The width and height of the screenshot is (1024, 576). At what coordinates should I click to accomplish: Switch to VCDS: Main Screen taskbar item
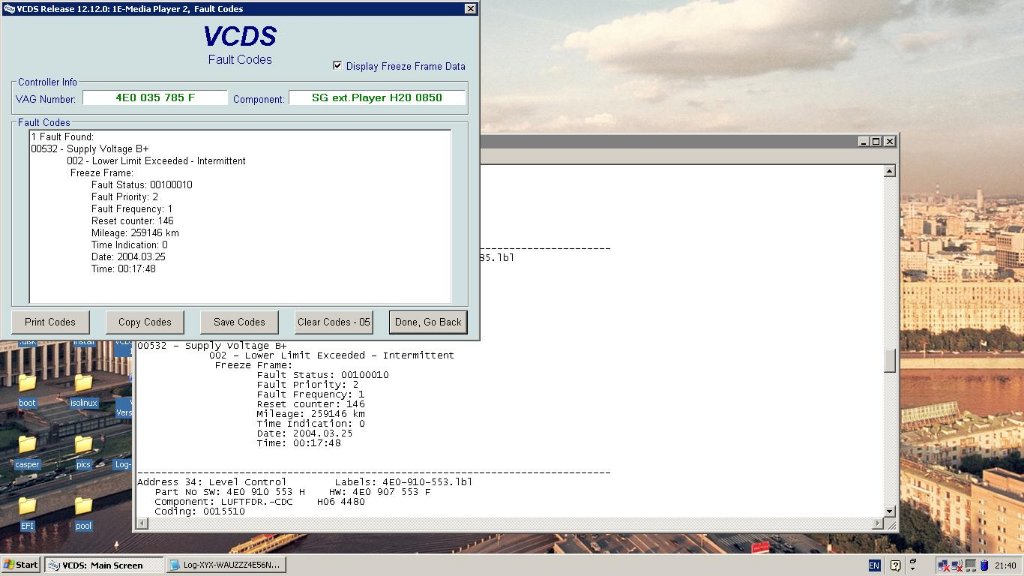coord(104,565)
